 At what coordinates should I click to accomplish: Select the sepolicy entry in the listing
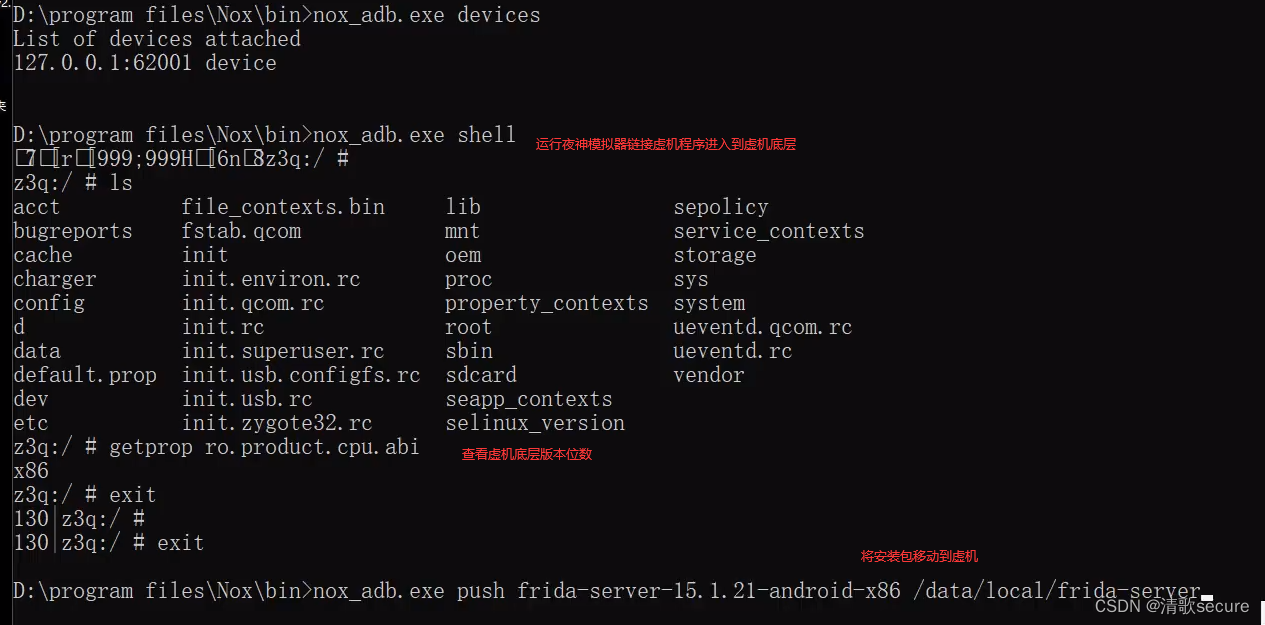[x=720, y=207]
